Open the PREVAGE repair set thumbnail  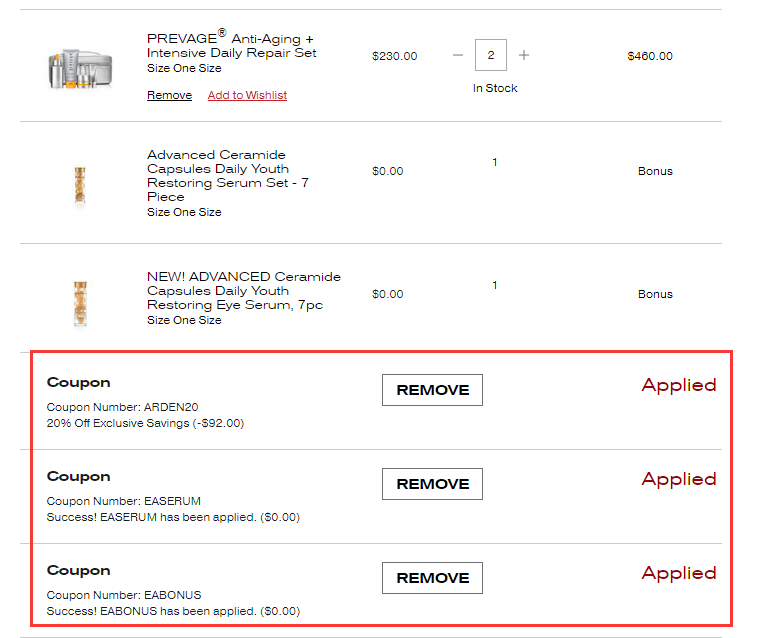coord(81,67)
